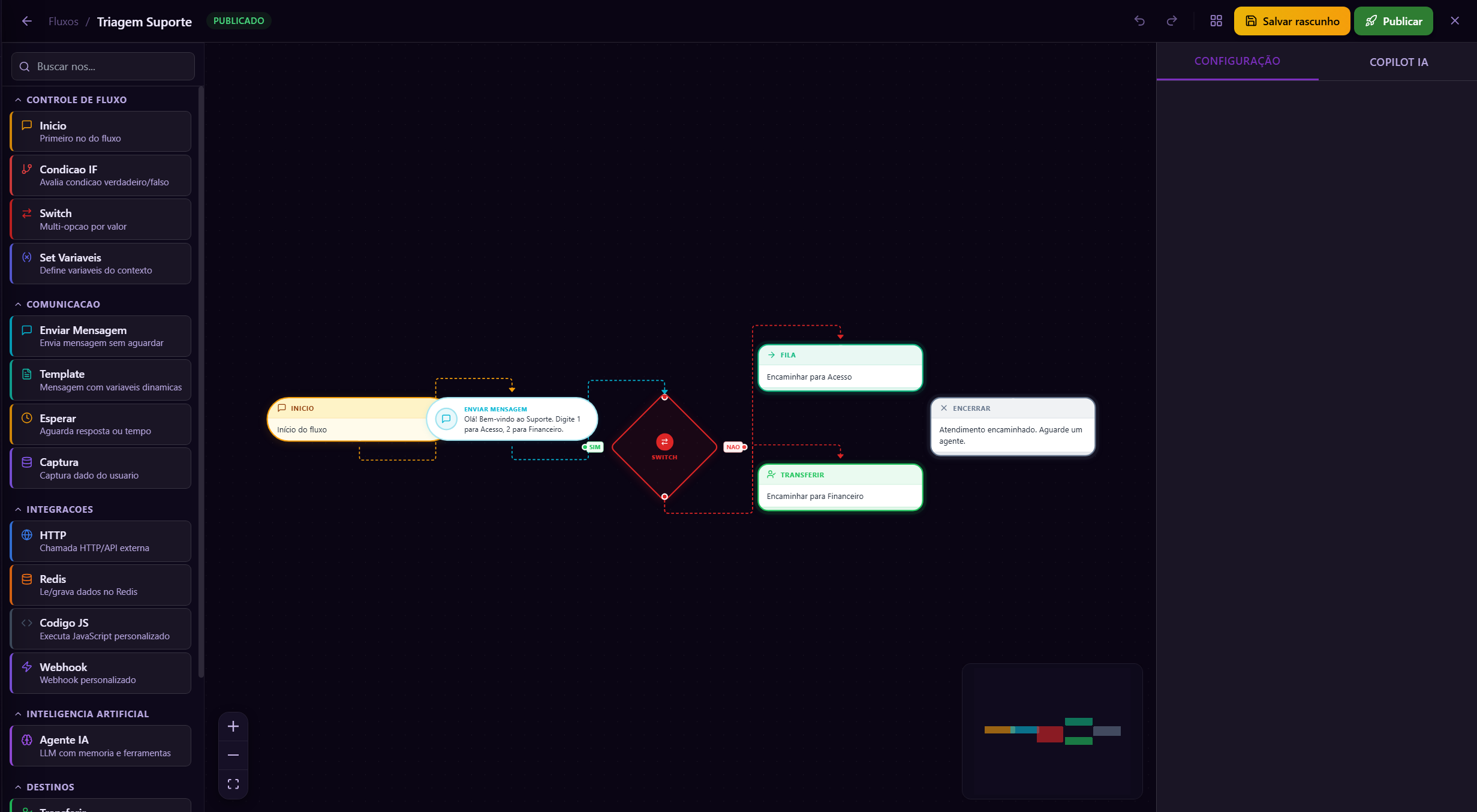Image resolution: width=1477 pixels, height=812 pixels.
Task: Click 'Le/grava dados no Redis' description
Action: (x=89, y=592)
